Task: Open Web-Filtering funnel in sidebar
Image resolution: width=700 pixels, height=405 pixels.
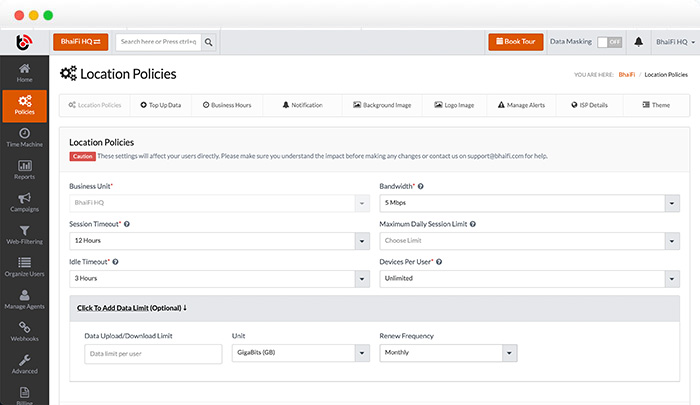Action: click(x=24, y=235)
